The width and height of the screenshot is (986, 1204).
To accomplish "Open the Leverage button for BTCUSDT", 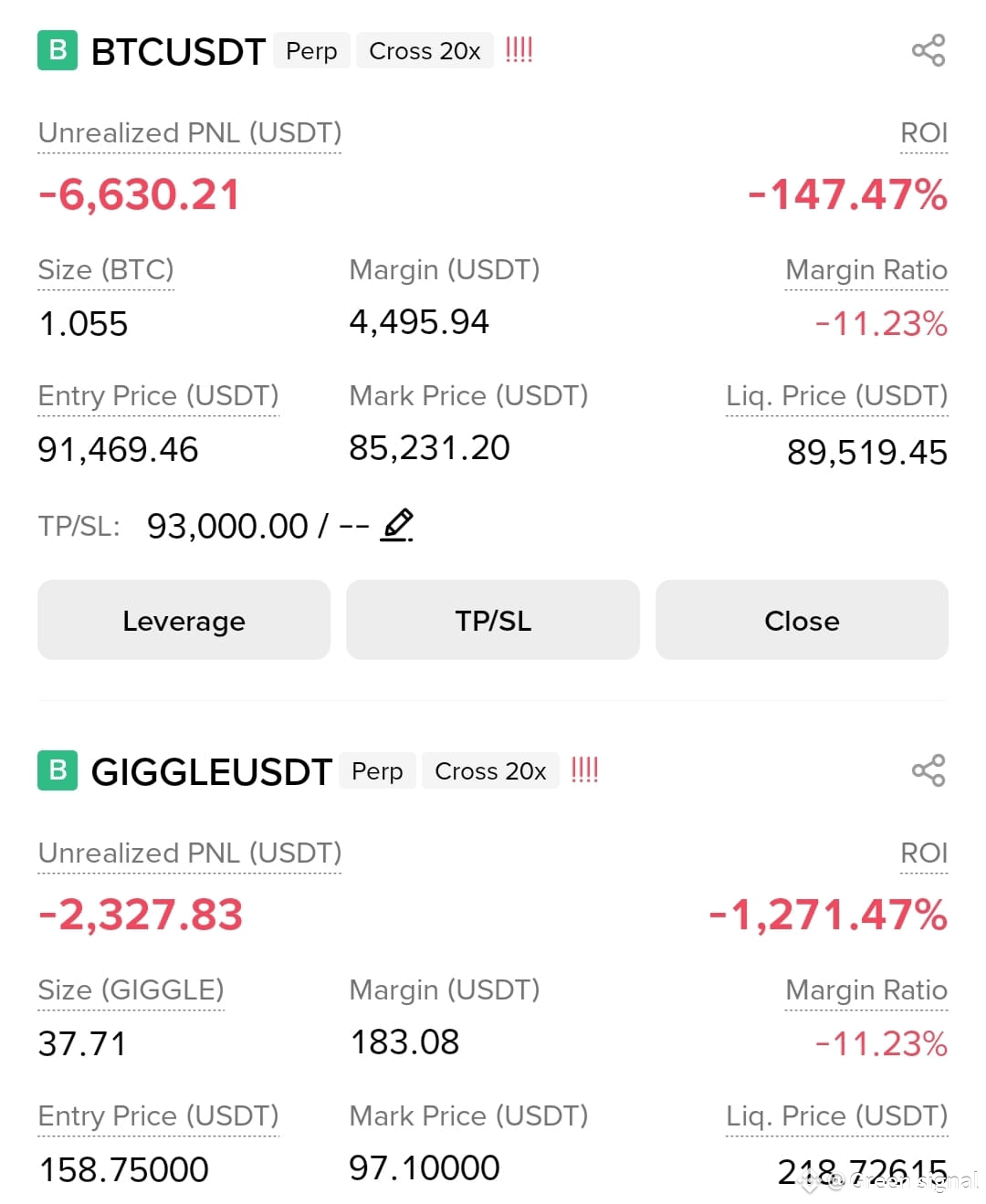I will tap(184, 620).
